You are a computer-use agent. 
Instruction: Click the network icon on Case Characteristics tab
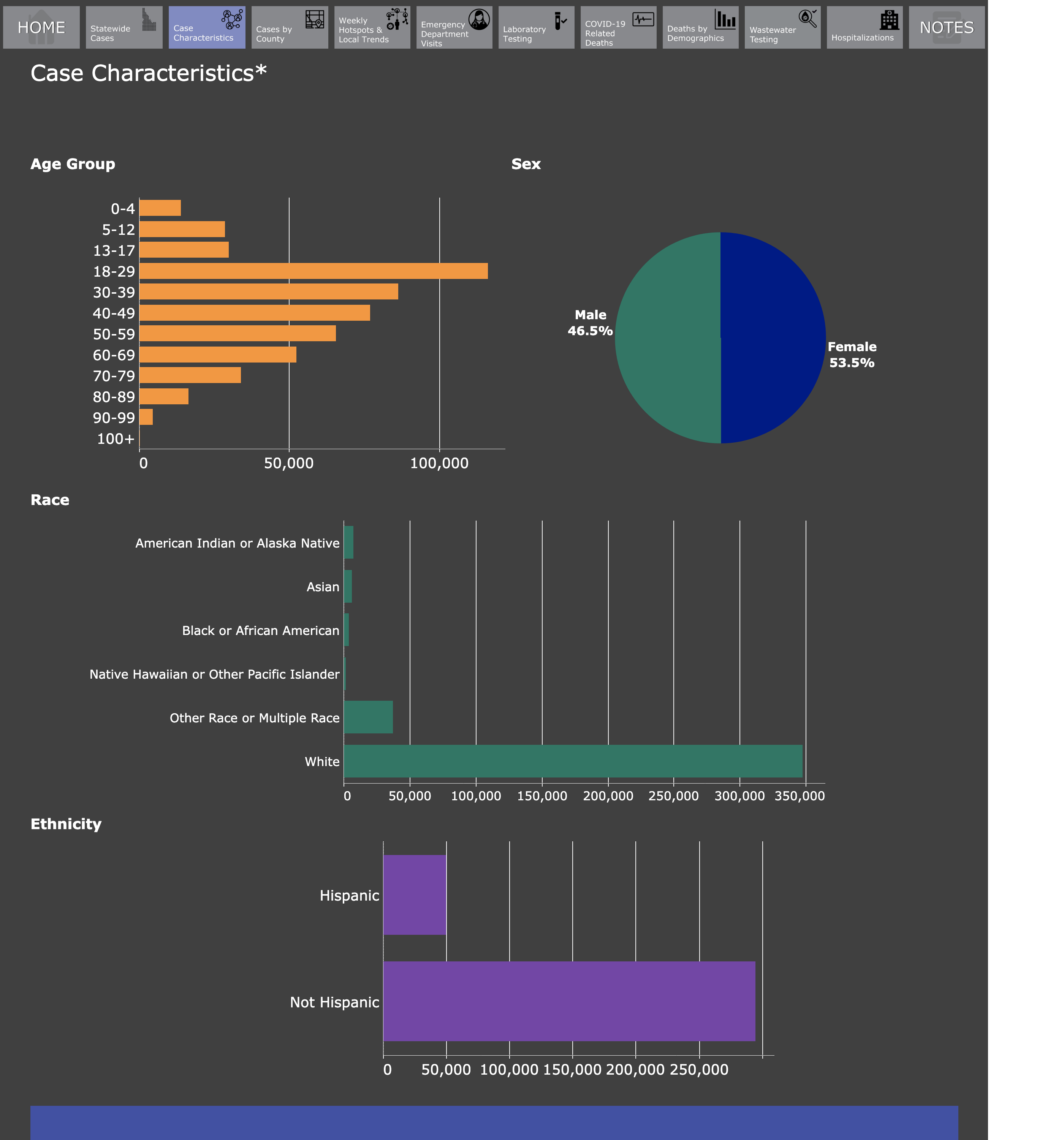[232, 19]
